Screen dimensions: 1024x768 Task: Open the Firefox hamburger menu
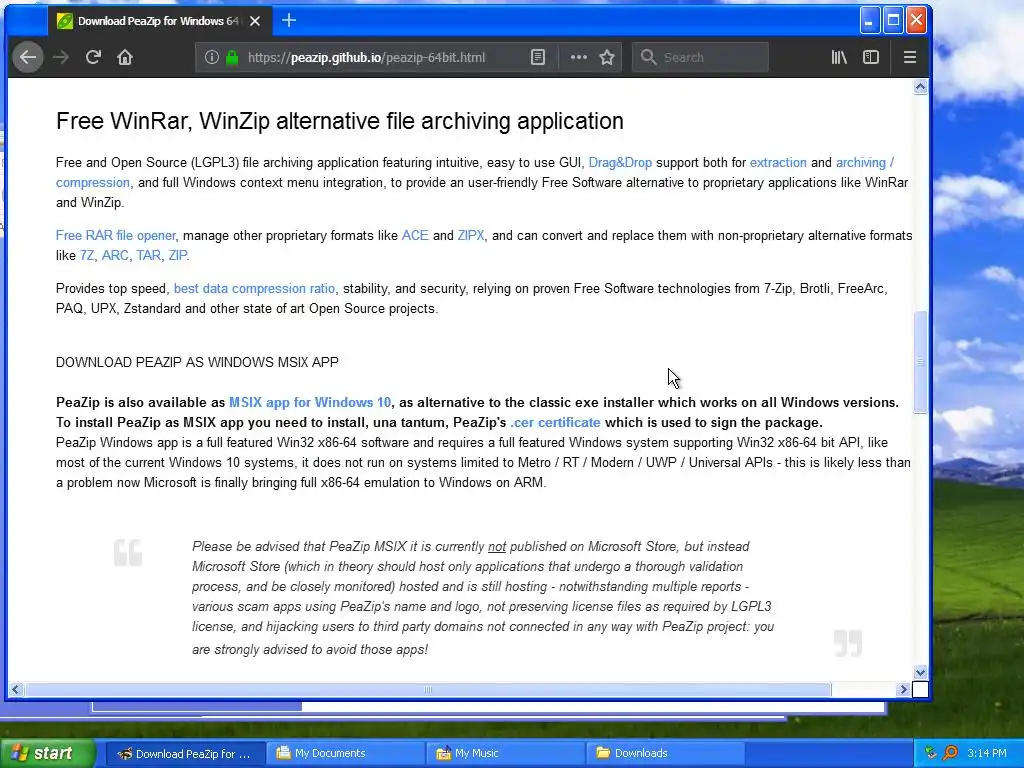click(910, 57)
